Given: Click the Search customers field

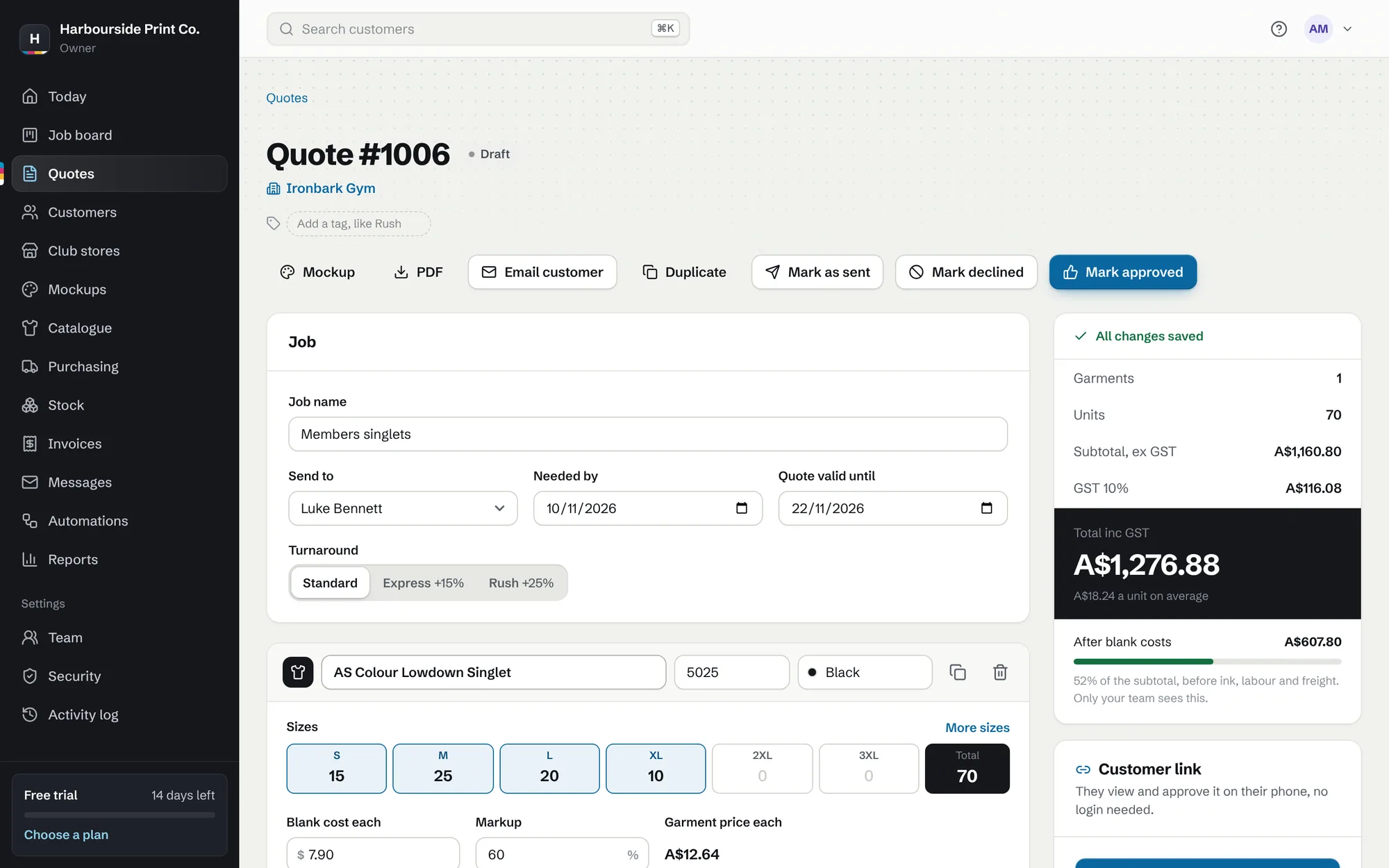Looking at the screenshot, I should click(x=478, y=28).
